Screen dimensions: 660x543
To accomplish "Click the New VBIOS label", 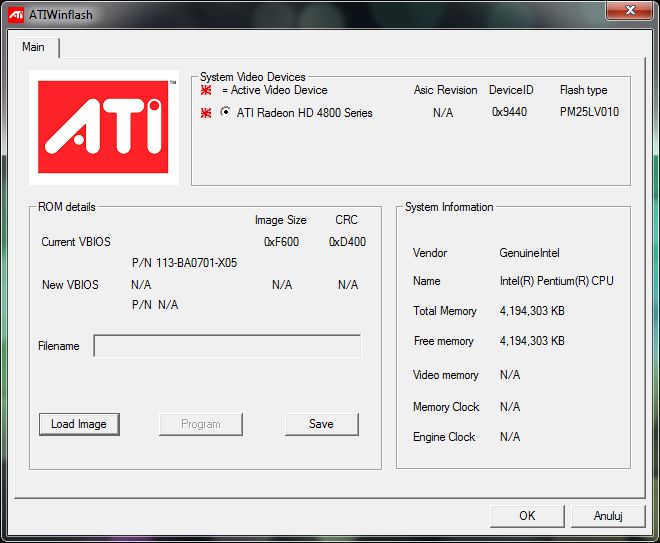I will [x=70, y=285].
